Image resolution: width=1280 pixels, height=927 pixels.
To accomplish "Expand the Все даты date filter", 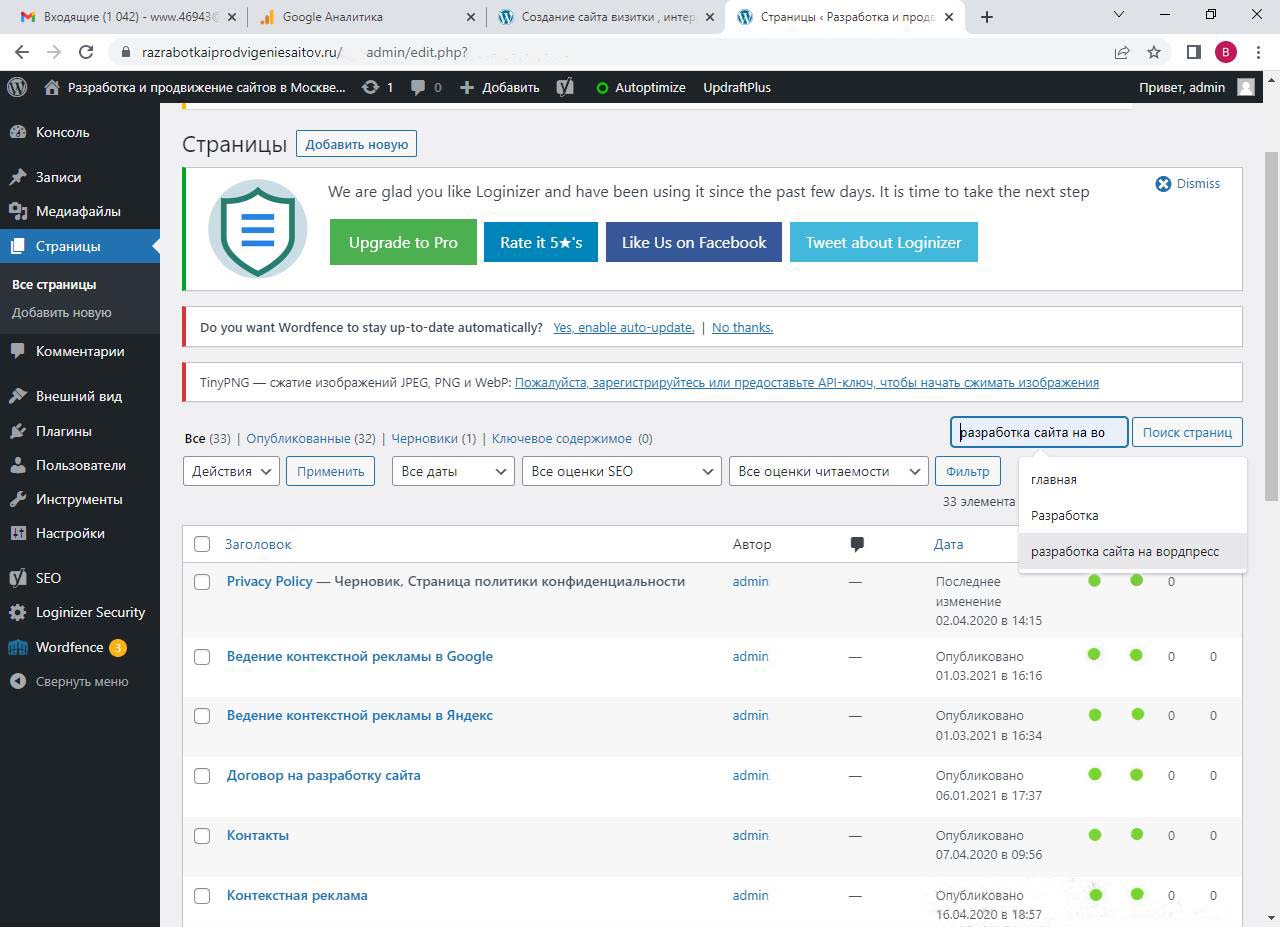I will (x=452, y=471).
